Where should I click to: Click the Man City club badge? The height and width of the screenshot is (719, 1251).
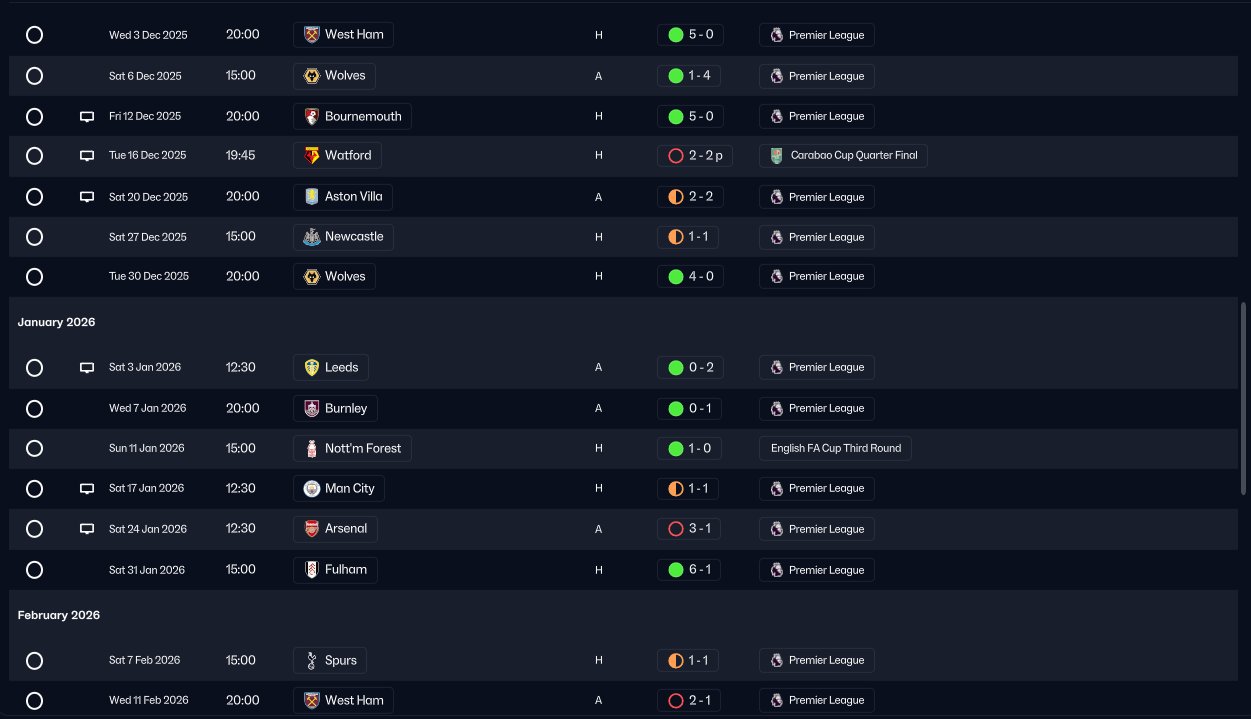point(312,489)
